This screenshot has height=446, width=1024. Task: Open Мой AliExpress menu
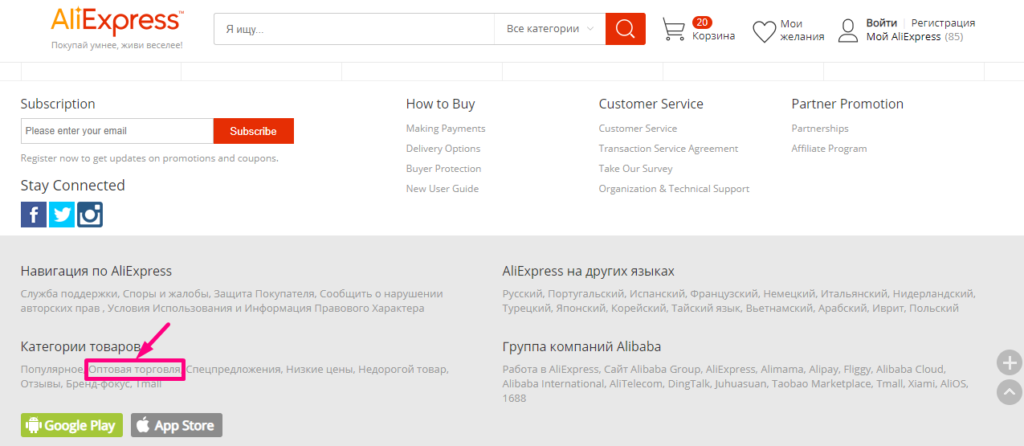(x=903, y=37)
